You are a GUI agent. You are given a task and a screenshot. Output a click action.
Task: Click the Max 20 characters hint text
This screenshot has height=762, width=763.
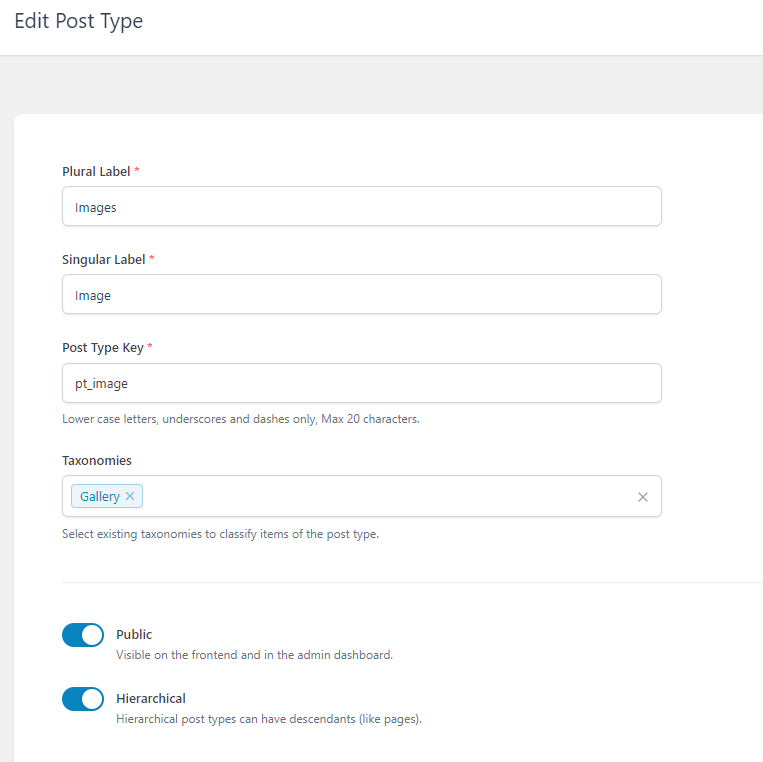(x=370, y=419)
